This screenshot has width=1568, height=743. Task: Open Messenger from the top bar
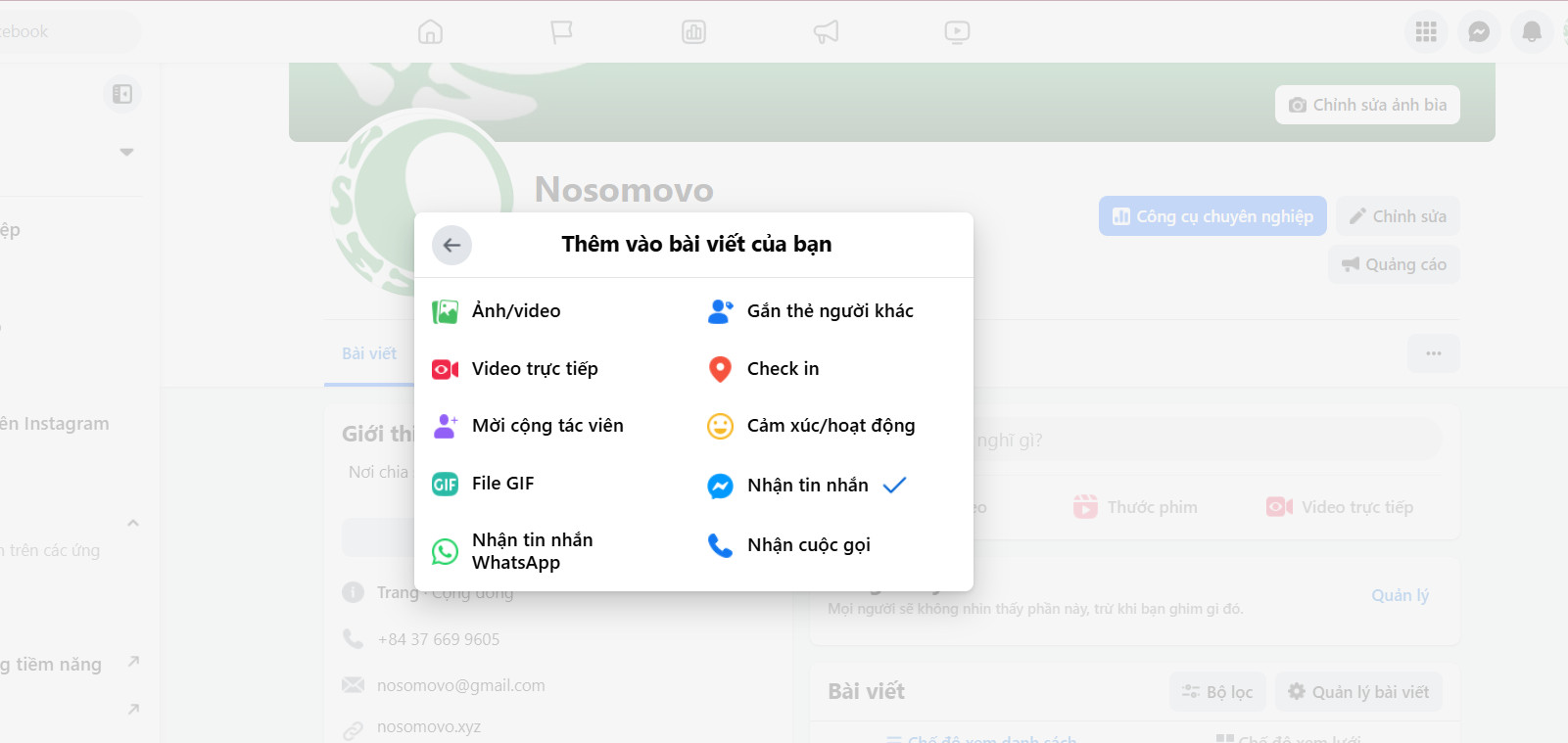(1479, 32)
